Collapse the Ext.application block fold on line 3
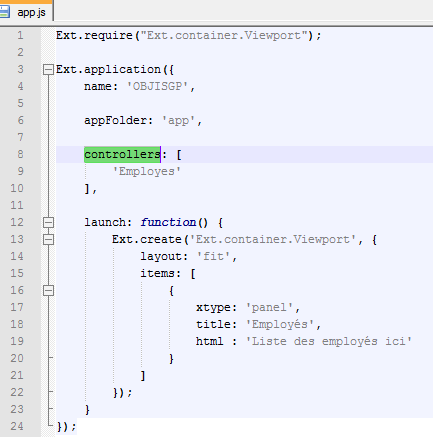This screenshot has height=437, width=433. 48,69
